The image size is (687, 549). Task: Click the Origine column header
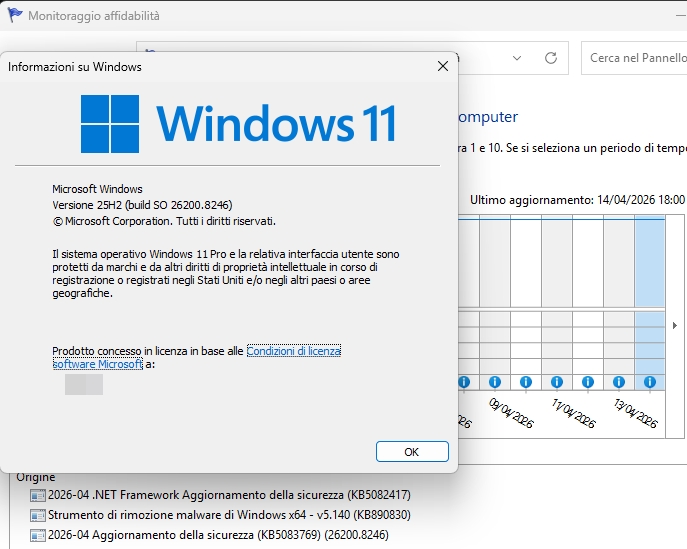[36, 477]
